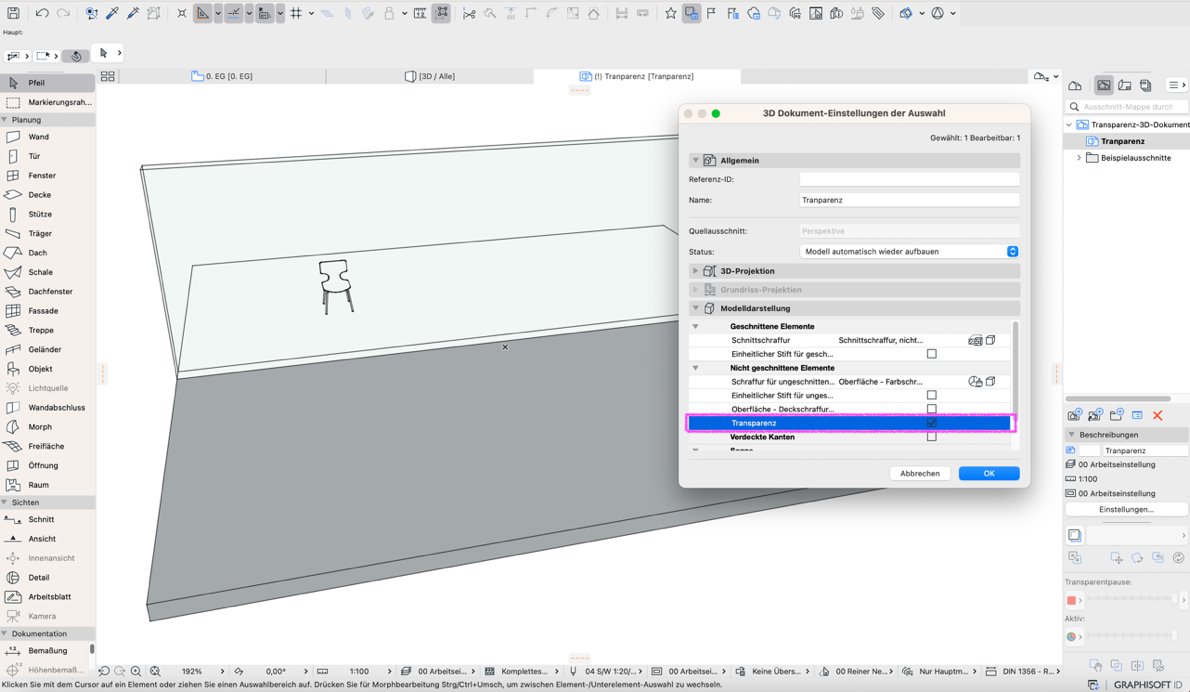This screenshot has height=692, width=1190.
Task: Expand the 3D-Projektion section
Action: pos(695,271)
